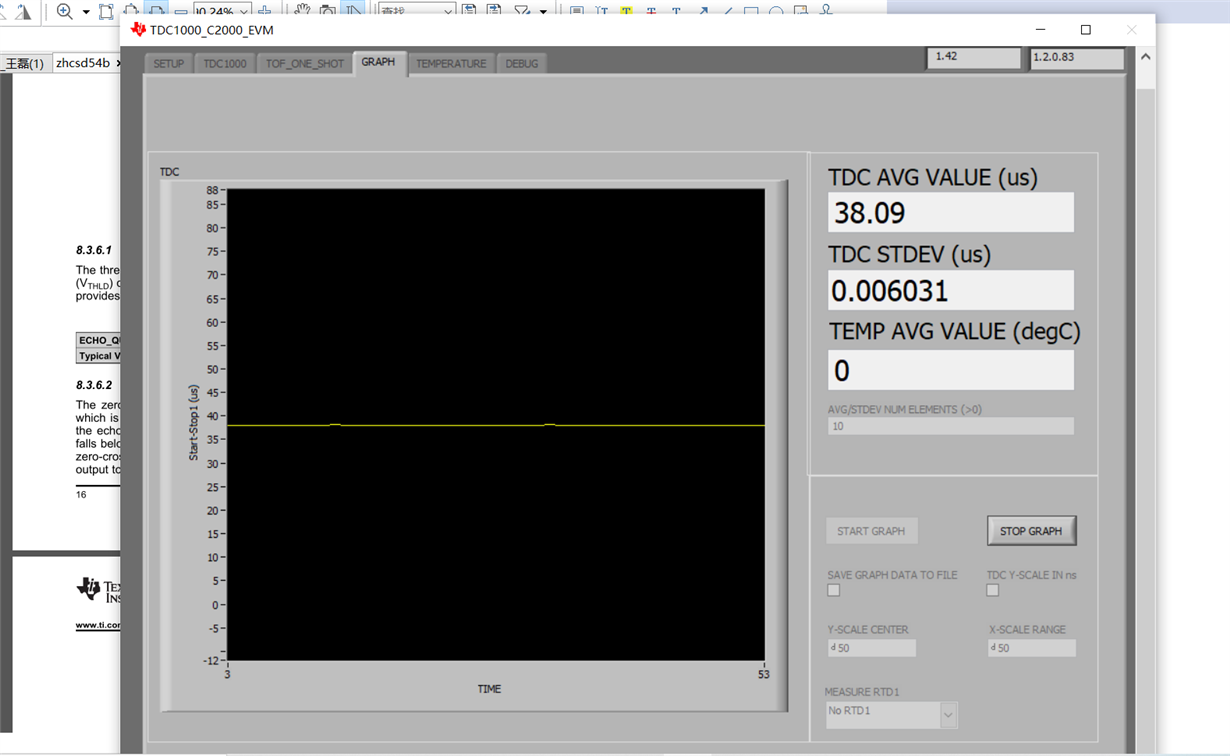The height and width of the screenshot is (756, 1230).
Task: Select the hand pan tool
Action: [x=301, y=9]
